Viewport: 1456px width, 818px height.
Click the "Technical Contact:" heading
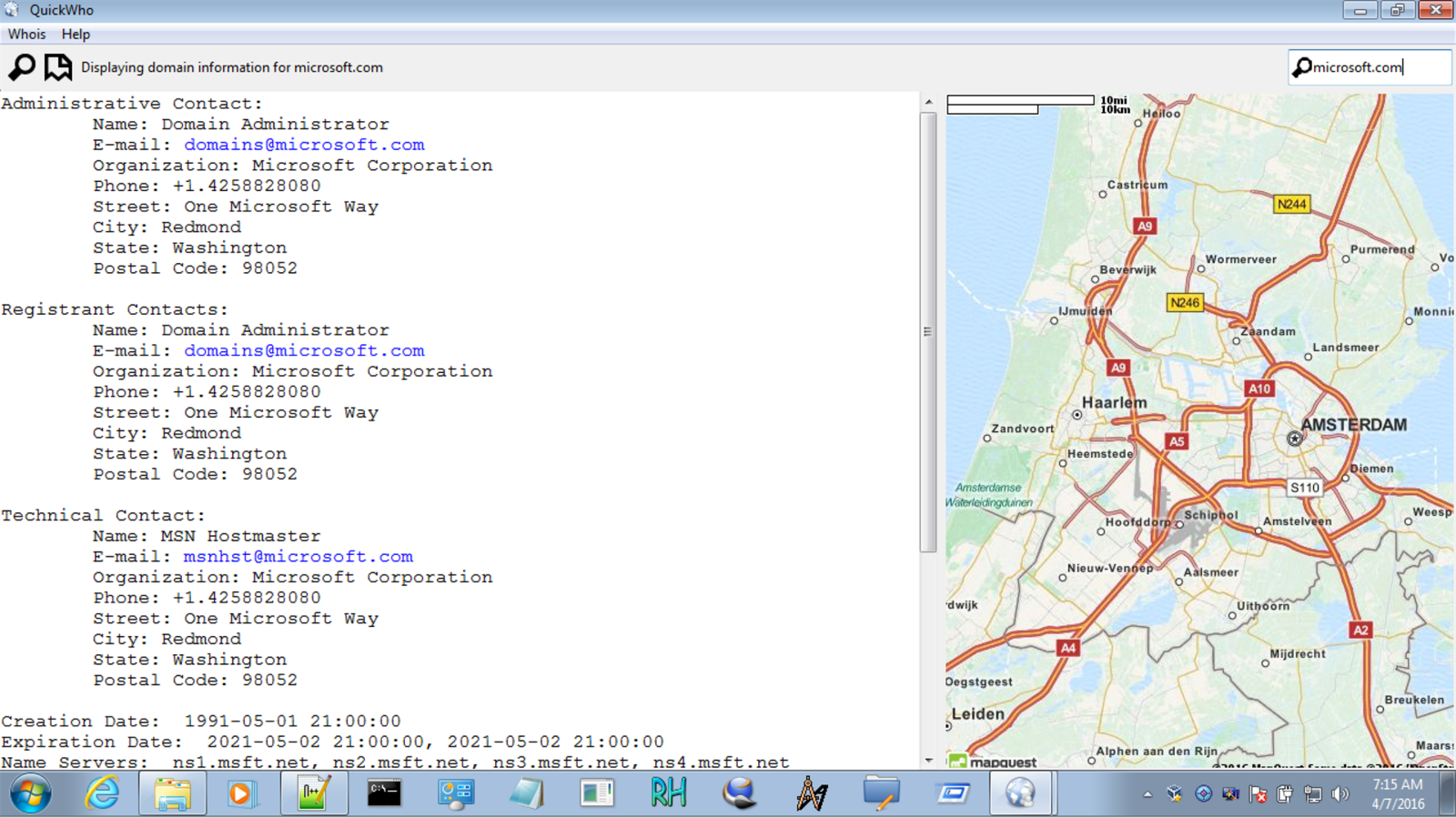tap(103, 515)
